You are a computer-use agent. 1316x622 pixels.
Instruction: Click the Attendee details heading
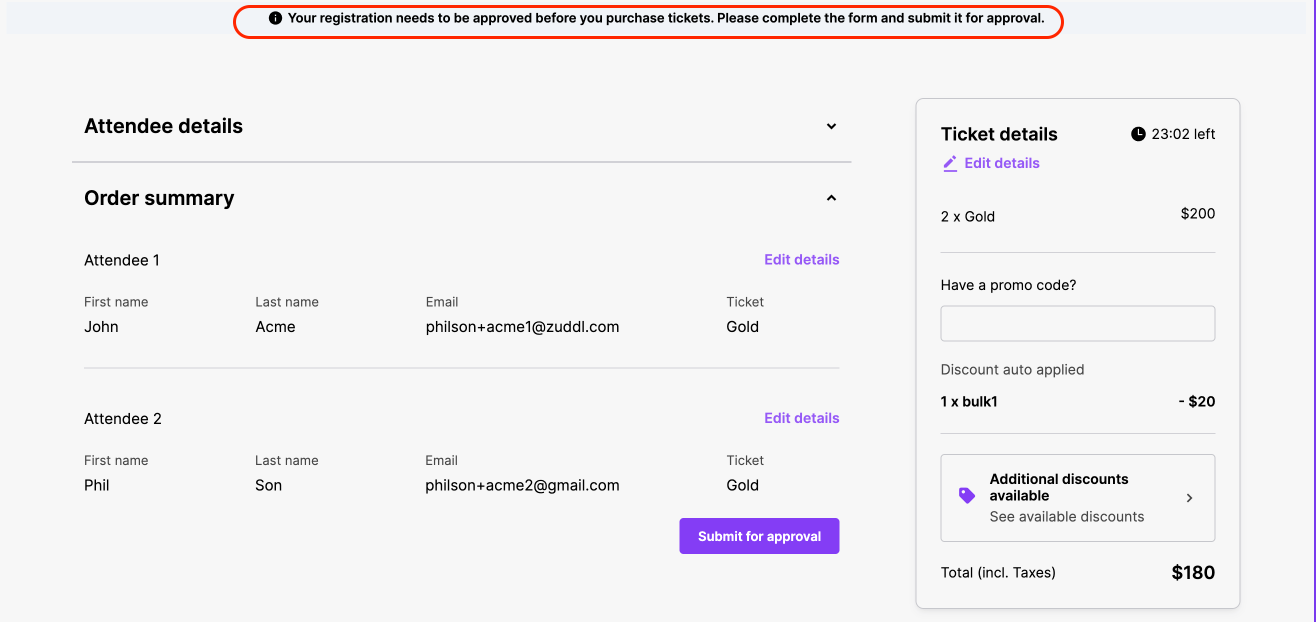pyautogui.click(x=163, y=127)
